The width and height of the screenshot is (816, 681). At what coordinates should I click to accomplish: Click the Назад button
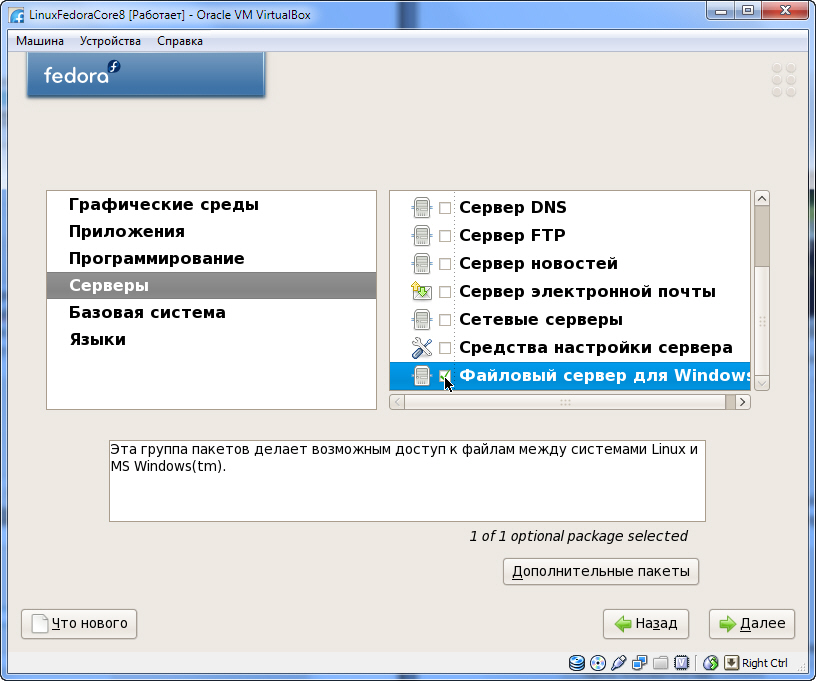coord(646,623)
